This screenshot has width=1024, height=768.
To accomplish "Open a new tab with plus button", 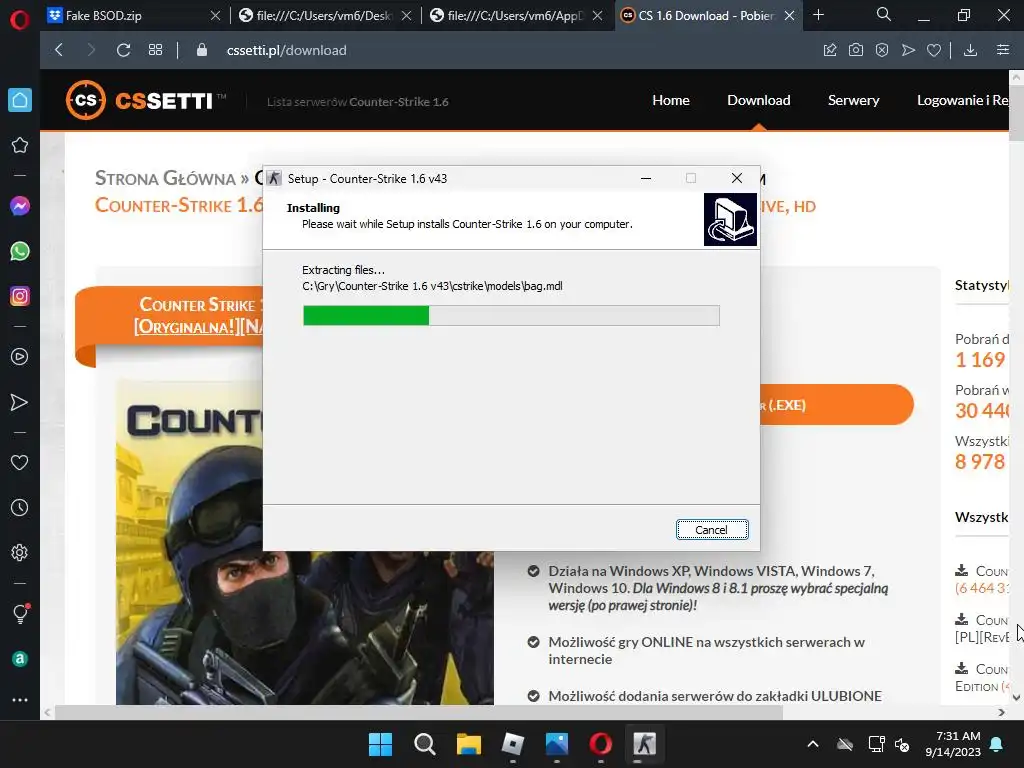I will 818,15.
